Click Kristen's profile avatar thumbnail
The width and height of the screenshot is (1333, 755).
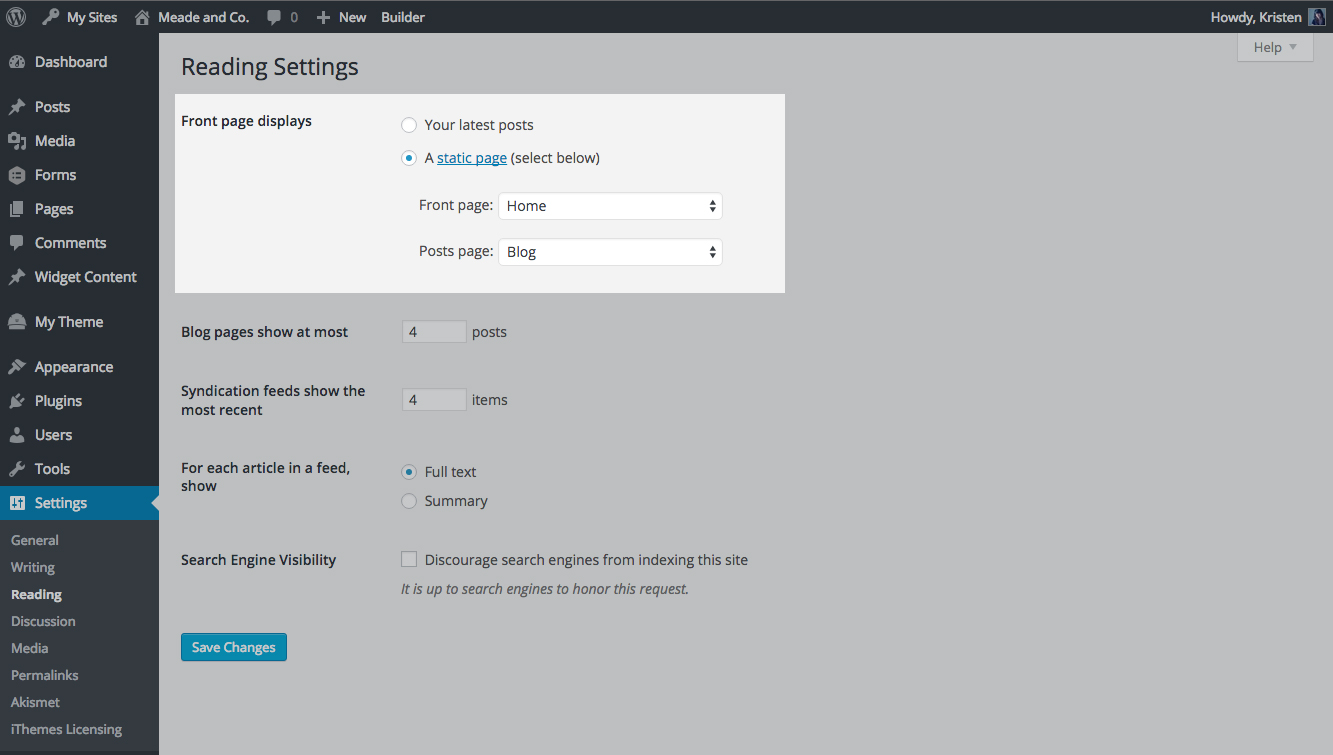[1317, 17]
